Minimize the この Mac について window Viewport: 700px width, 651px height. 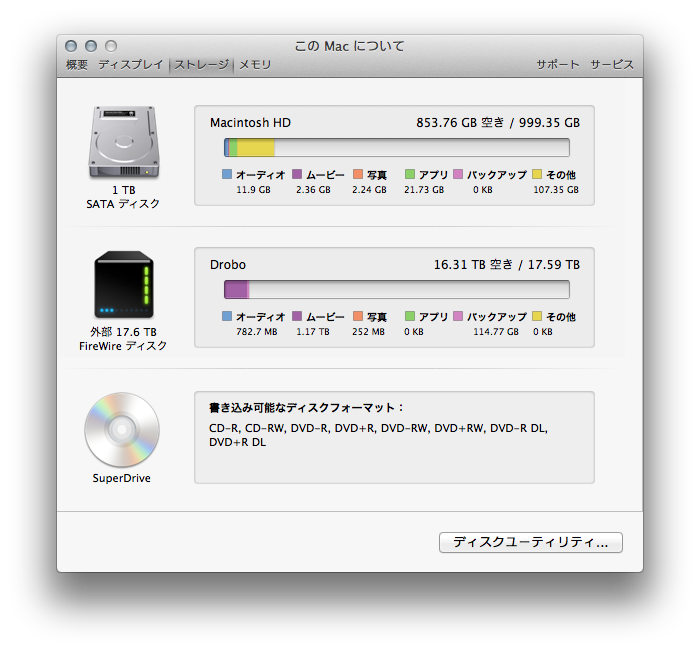91,46
